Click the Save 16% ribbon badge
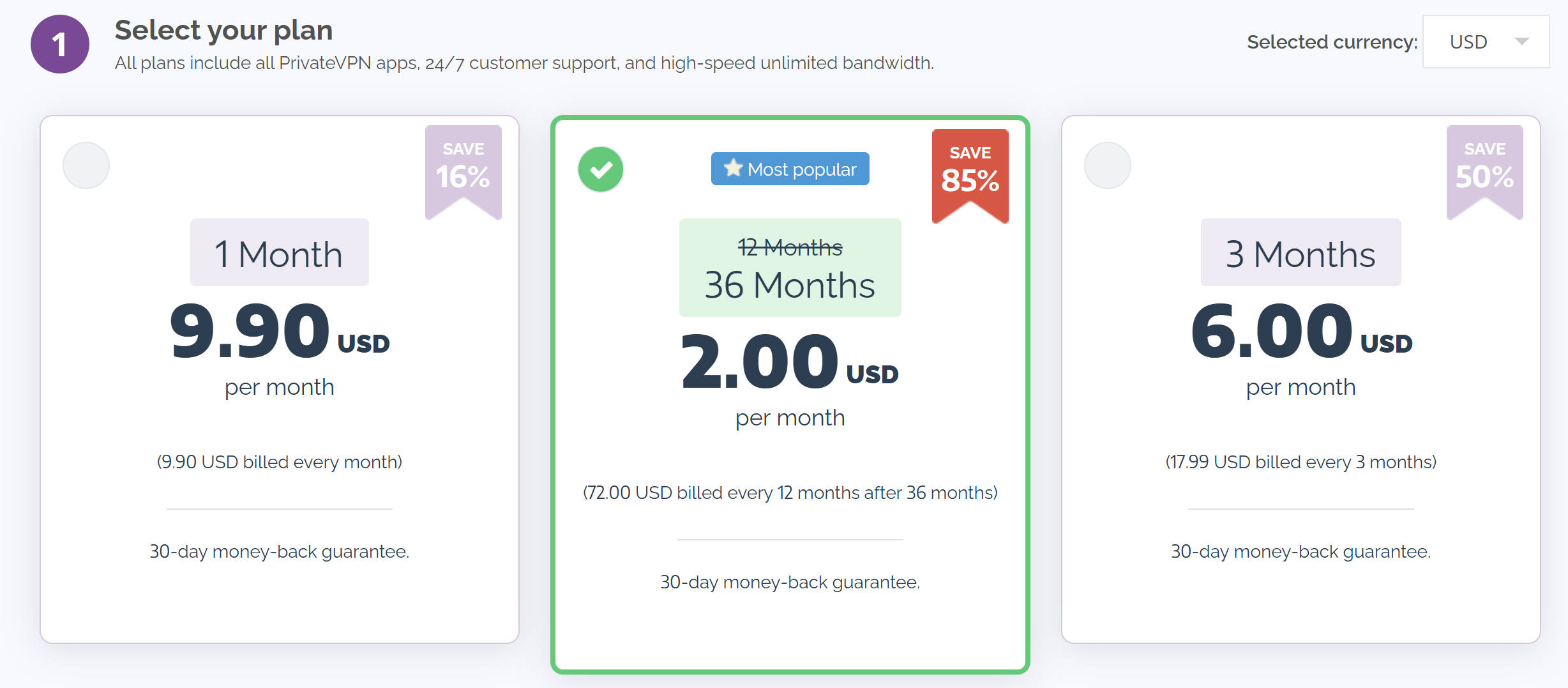The image size is (1568, 688). coord(464,172)
